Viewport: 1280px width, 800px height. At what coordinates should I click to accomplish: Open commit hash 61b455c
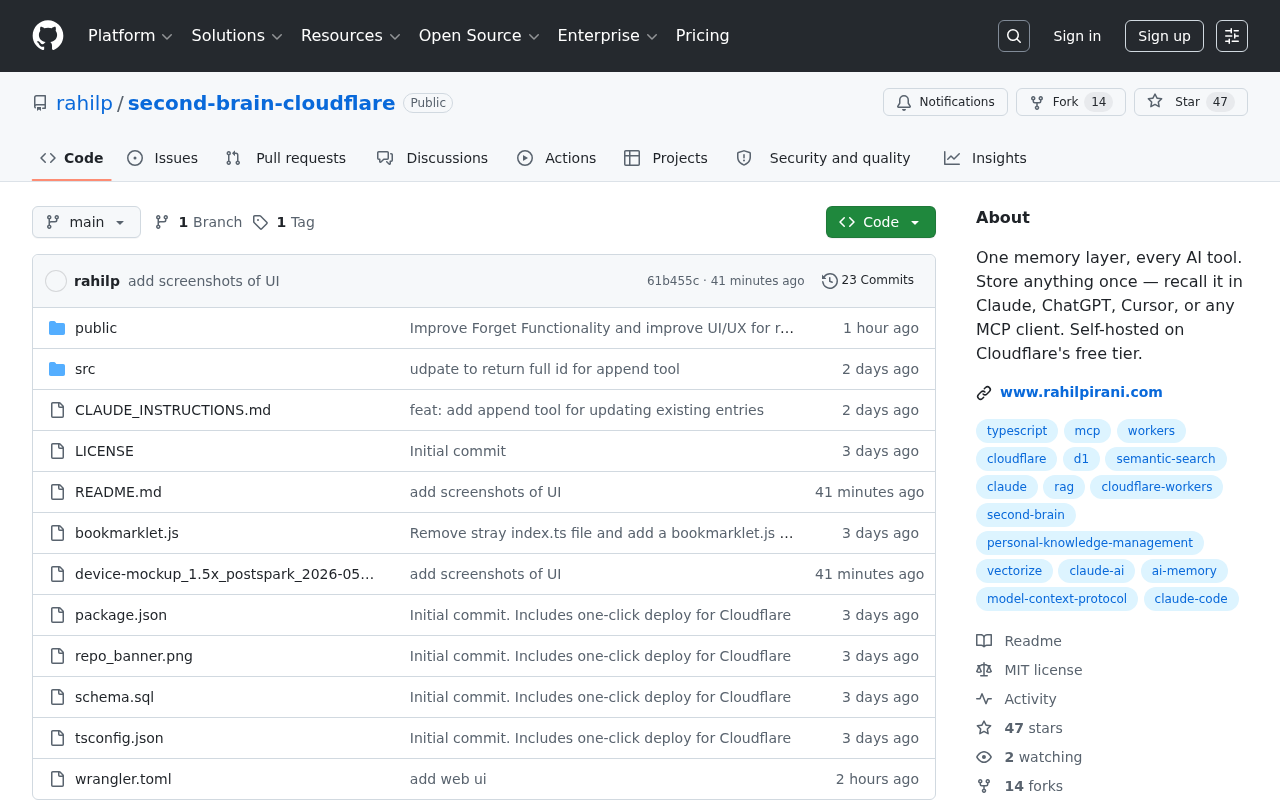click(x=673, y=281)
